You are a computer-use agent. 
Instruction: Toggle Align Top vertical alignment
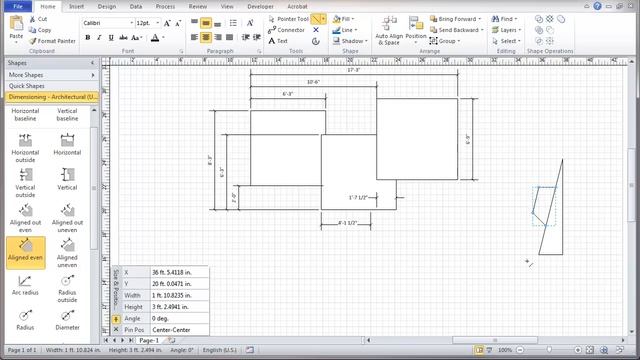[194, 23]
